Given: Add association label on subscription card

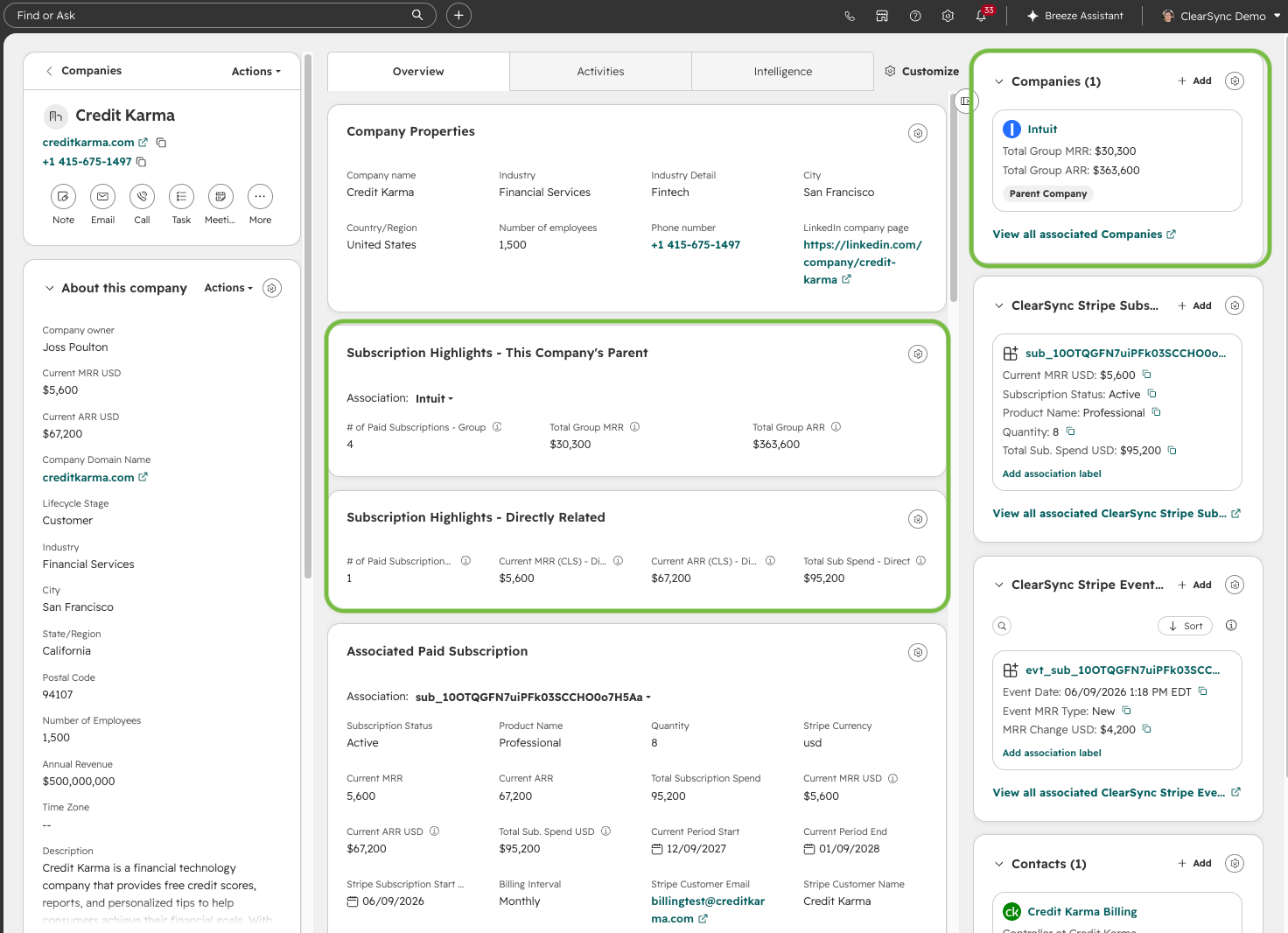Looking at the screenshot, I should click(x=1052, y=474).
